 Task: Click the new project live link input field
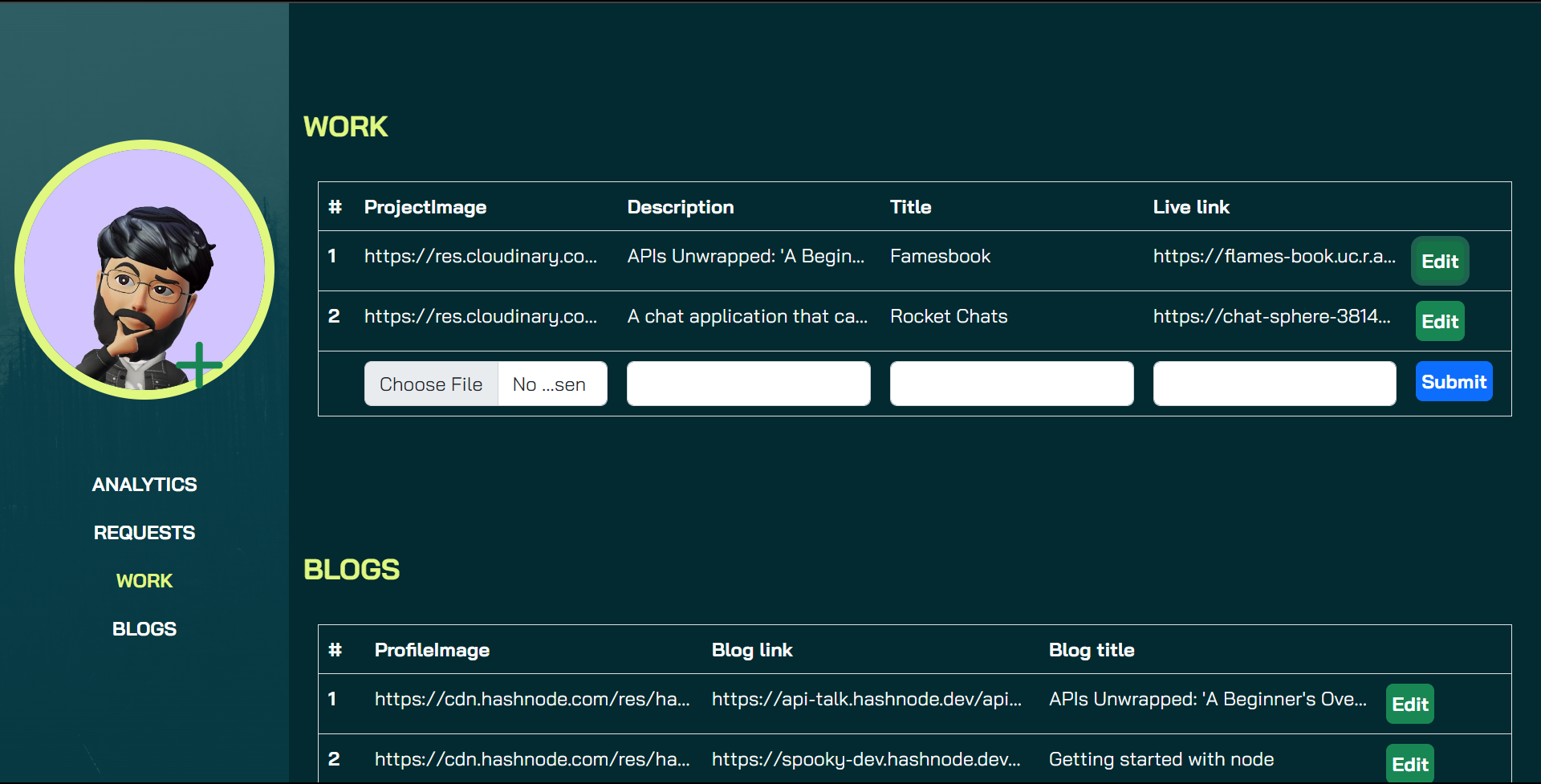click(x=1274, y=384)
